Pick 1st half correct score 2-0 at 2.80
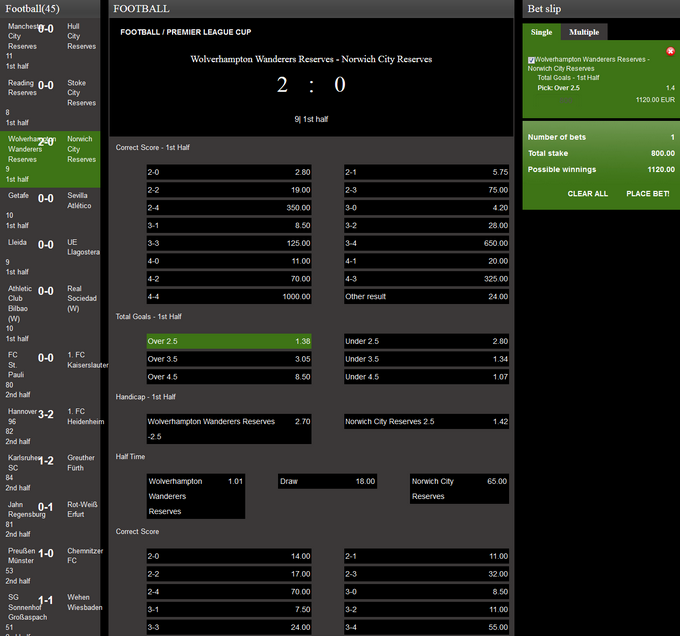Viewport: 680px width, 636px height. pos(229,172)
